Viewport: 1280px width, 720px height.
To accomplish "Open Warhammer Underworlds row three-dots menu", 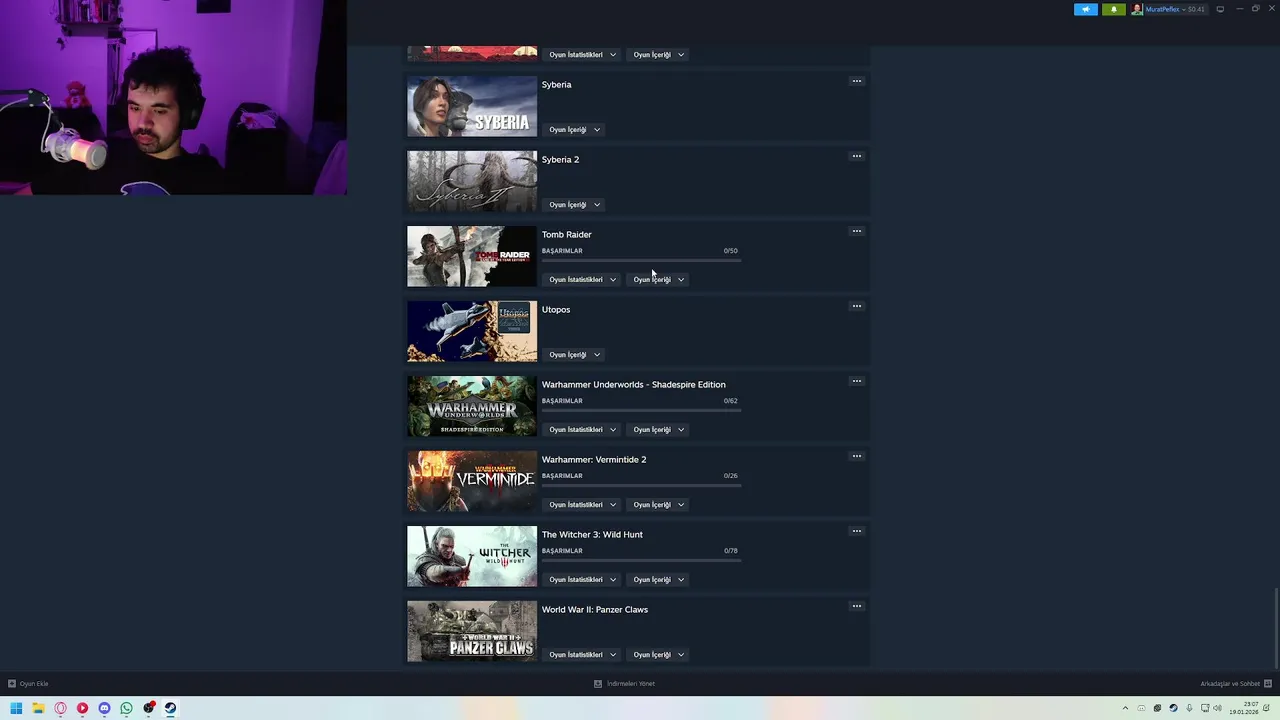I will [x=857, y=381].
